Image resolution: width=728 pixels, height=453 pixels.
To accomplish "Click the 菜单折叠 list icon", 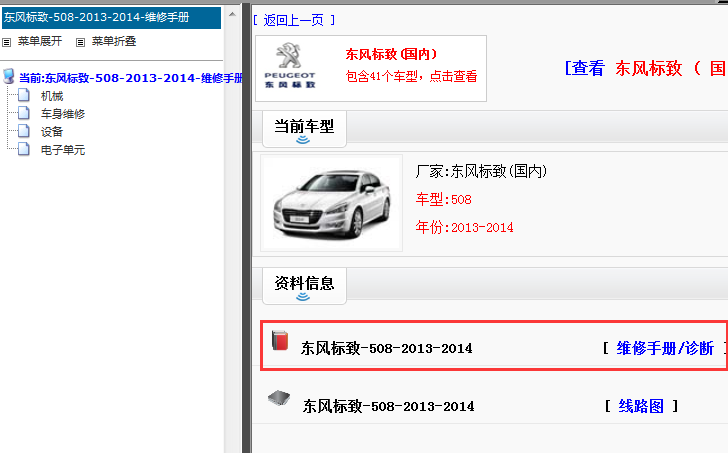I will tap(80, 42).
